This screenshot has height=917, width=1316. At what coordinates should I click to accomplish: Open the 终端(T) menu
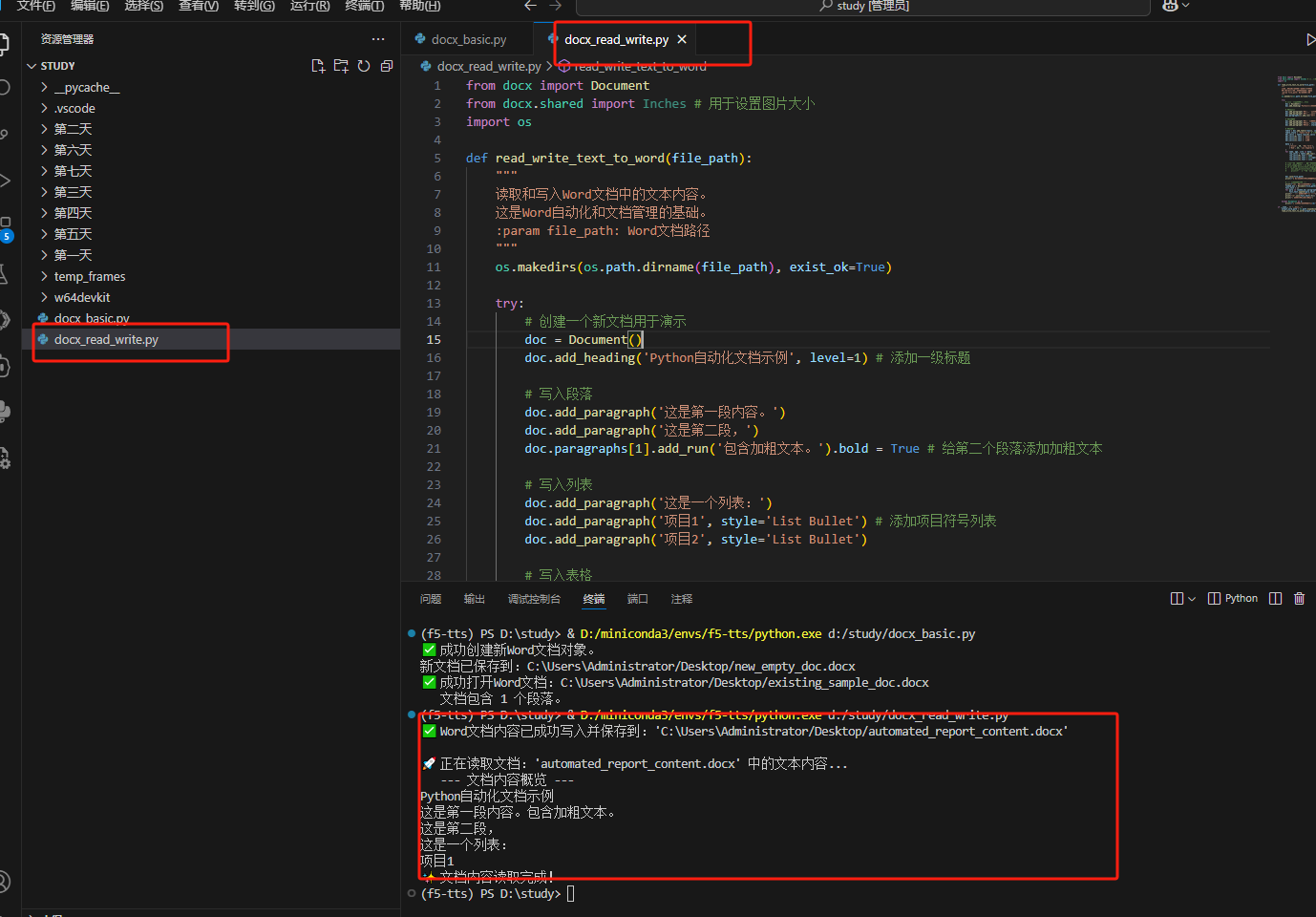pos(365,6)
